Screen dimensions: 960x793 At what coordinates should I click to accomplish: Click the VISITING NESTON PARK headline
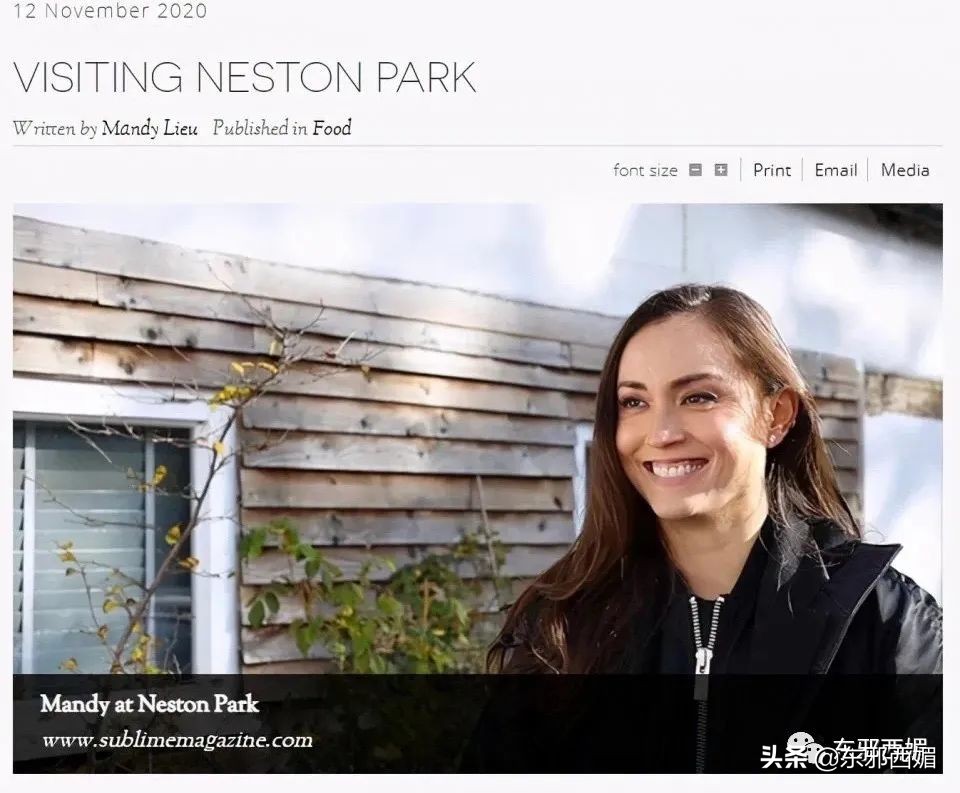click(244, 77)
